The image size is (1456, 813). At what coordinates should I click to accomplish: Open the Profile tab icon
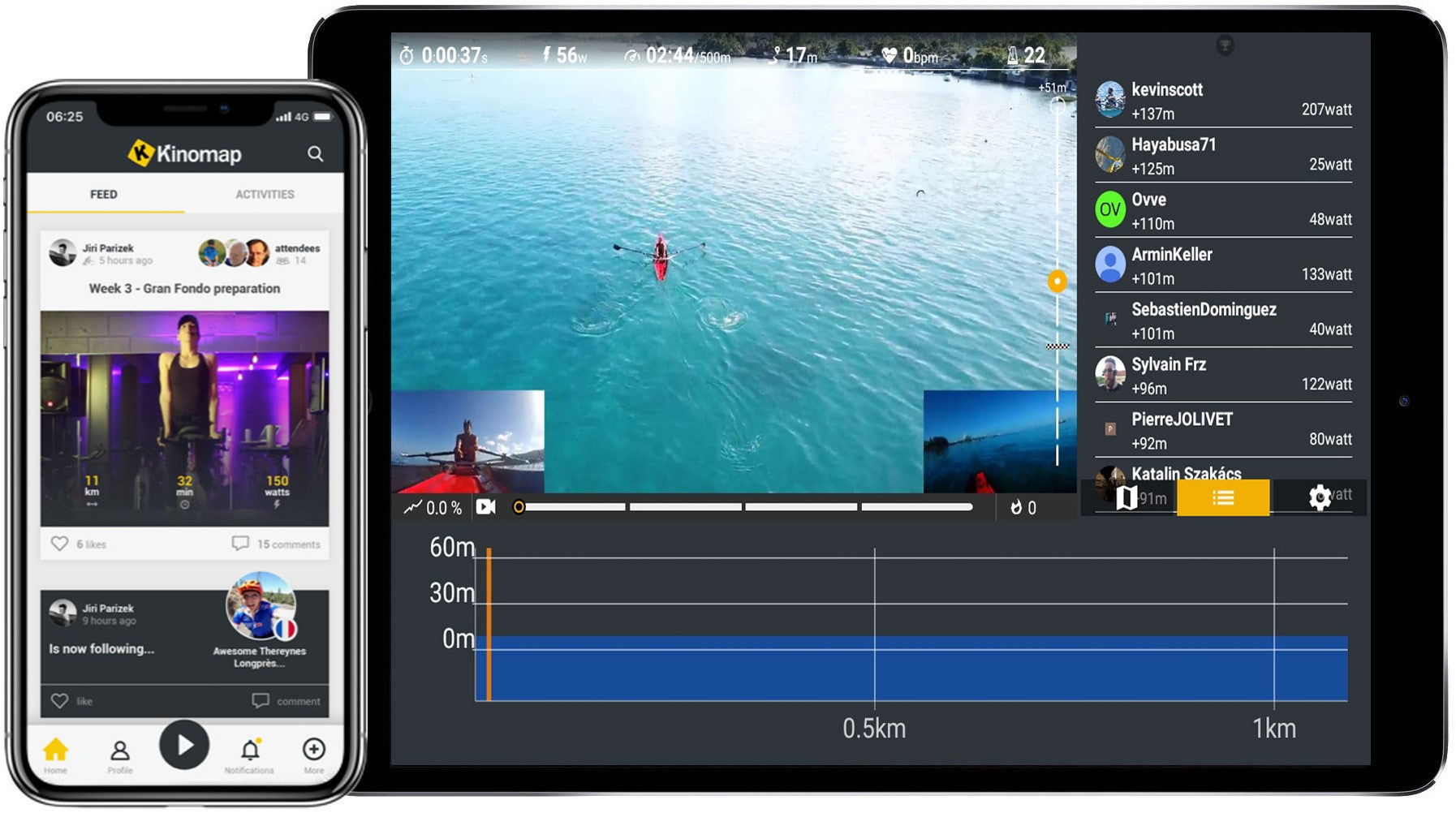click(119, 751)
